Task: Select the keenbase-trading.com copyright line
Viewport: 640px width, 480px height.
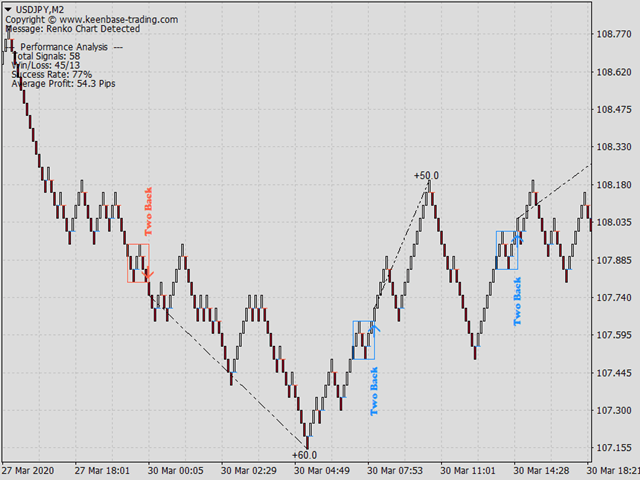Action: tap(91, 19)
